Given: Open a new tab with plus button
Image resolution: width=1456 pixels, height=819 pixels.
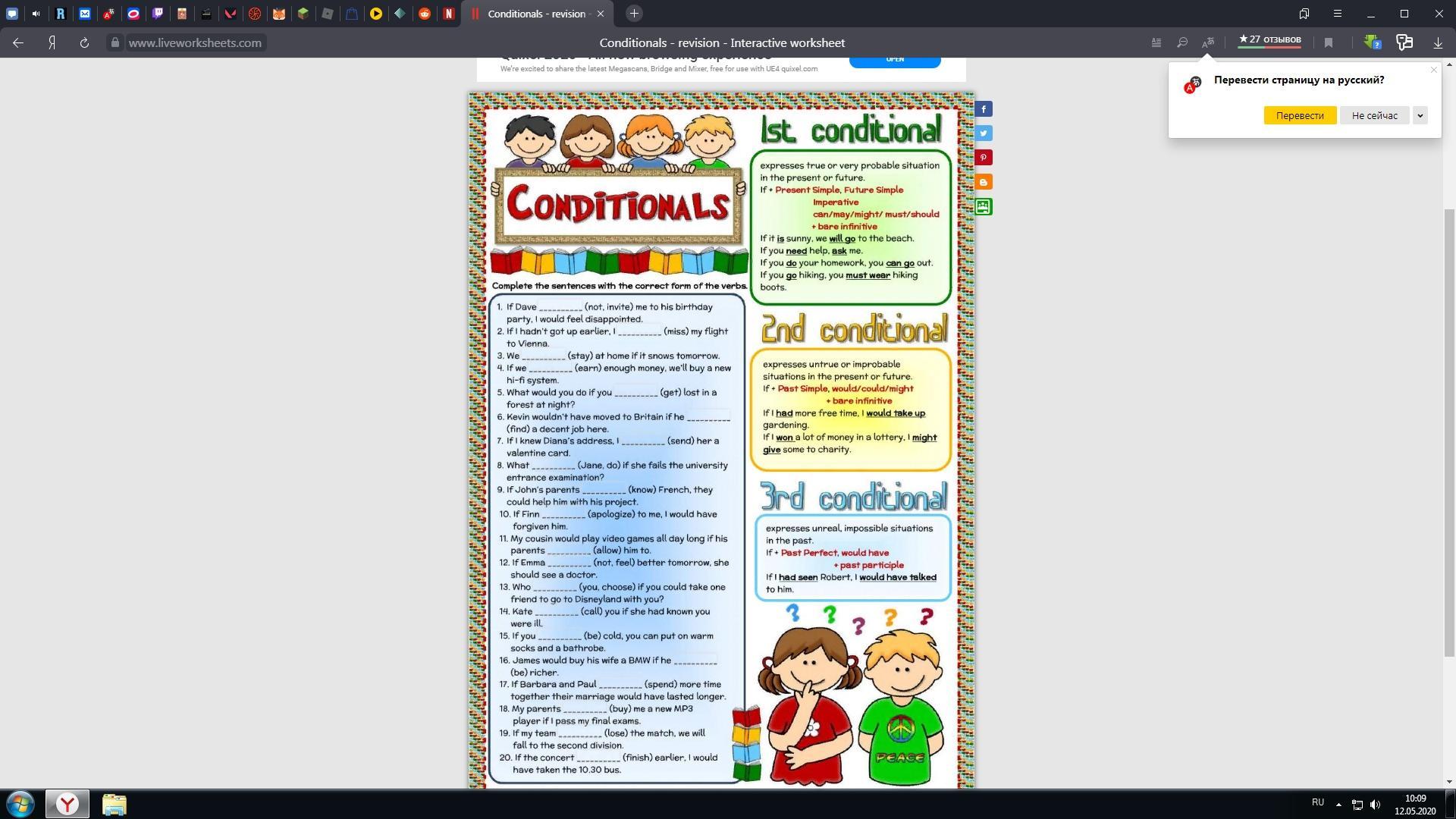Looking at the screenshot, I should point(634,14).
